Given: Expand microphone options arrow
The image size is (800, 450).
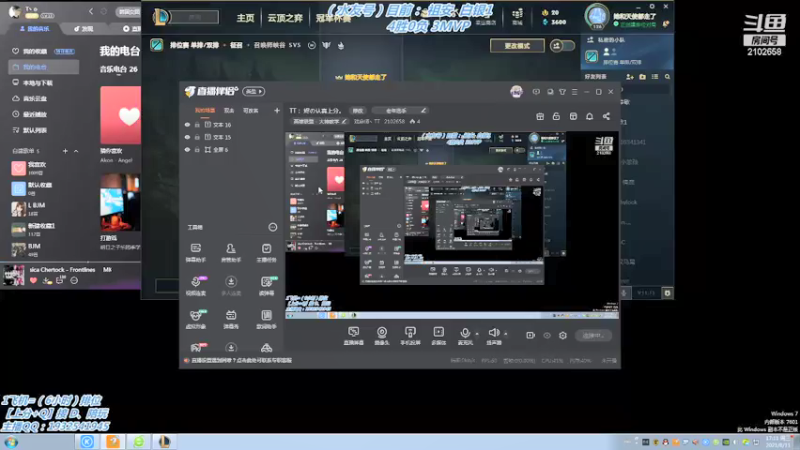Looking at the screenshot, I should (x=477, y=334).
